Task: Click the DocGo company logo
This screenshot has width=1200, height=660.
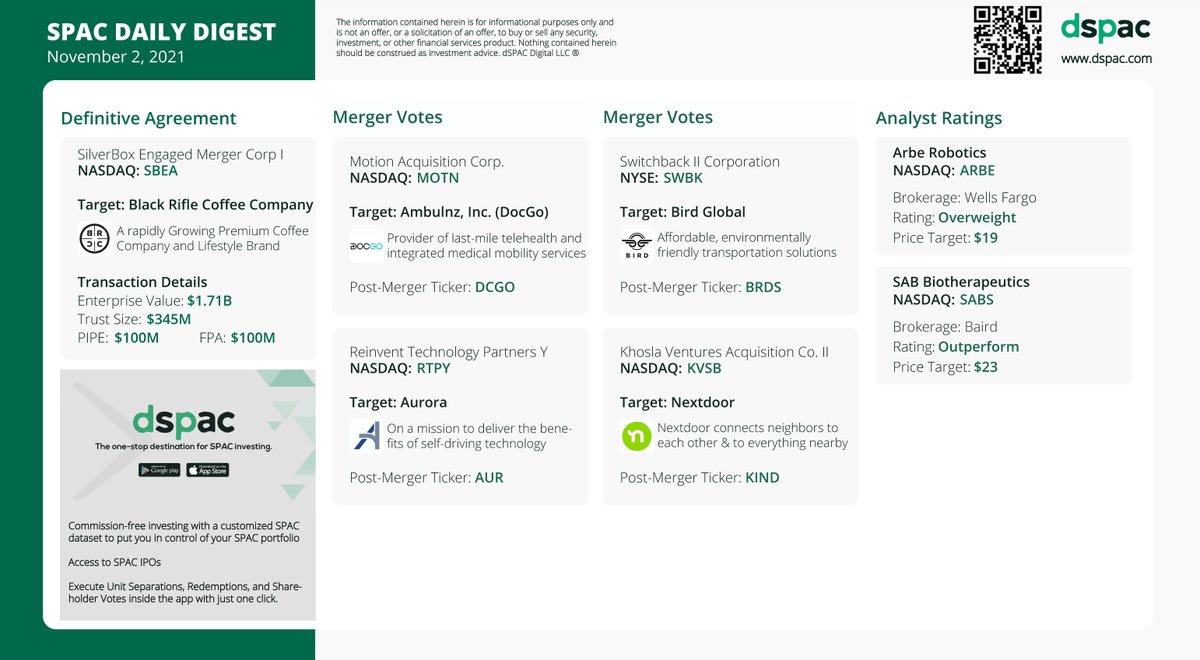Action: coord(366,246)
